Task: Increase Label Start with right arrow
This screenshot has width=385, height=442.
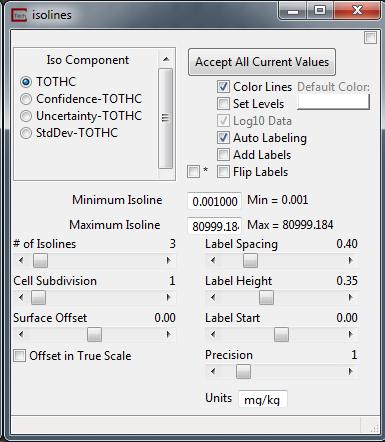Action: [x=350, y=334]
